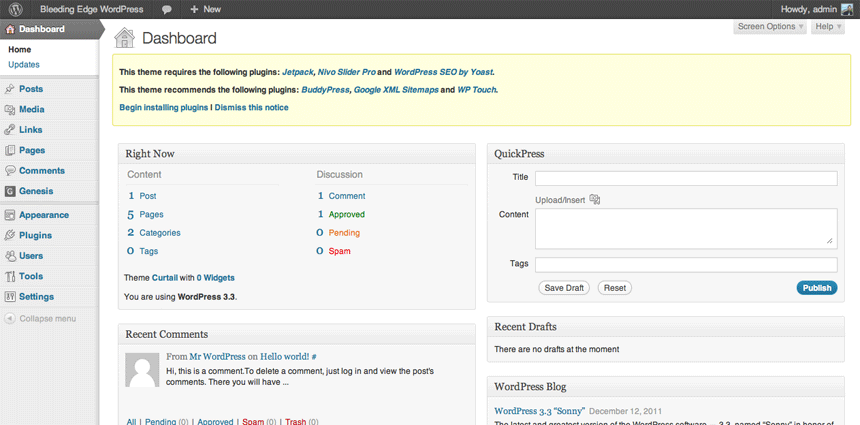Select Home under Dashboard menu
This screenshot has width=860, height=425.
(20, 49)
